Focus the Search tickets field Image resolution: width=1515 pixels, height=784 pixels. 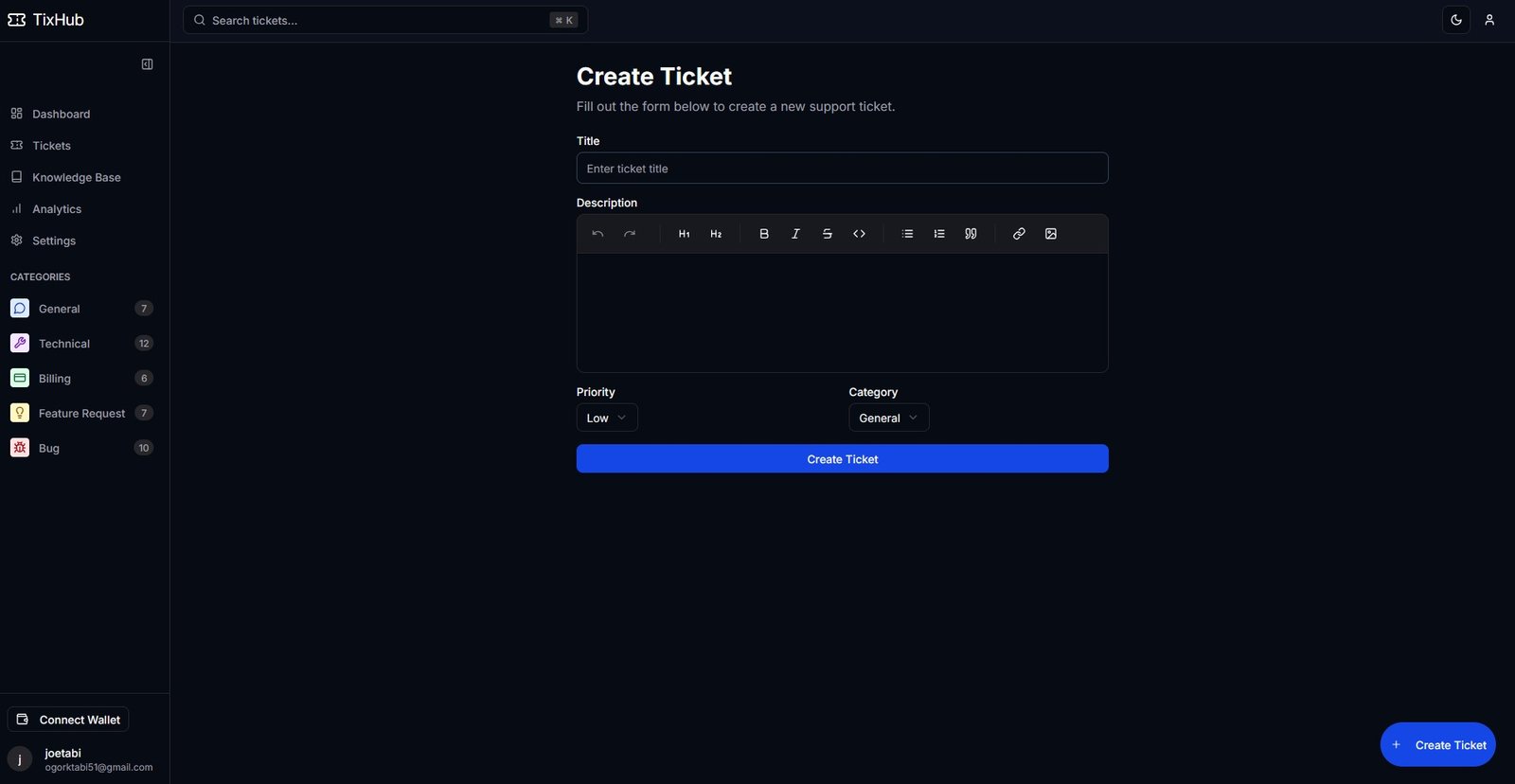(385, 20)
